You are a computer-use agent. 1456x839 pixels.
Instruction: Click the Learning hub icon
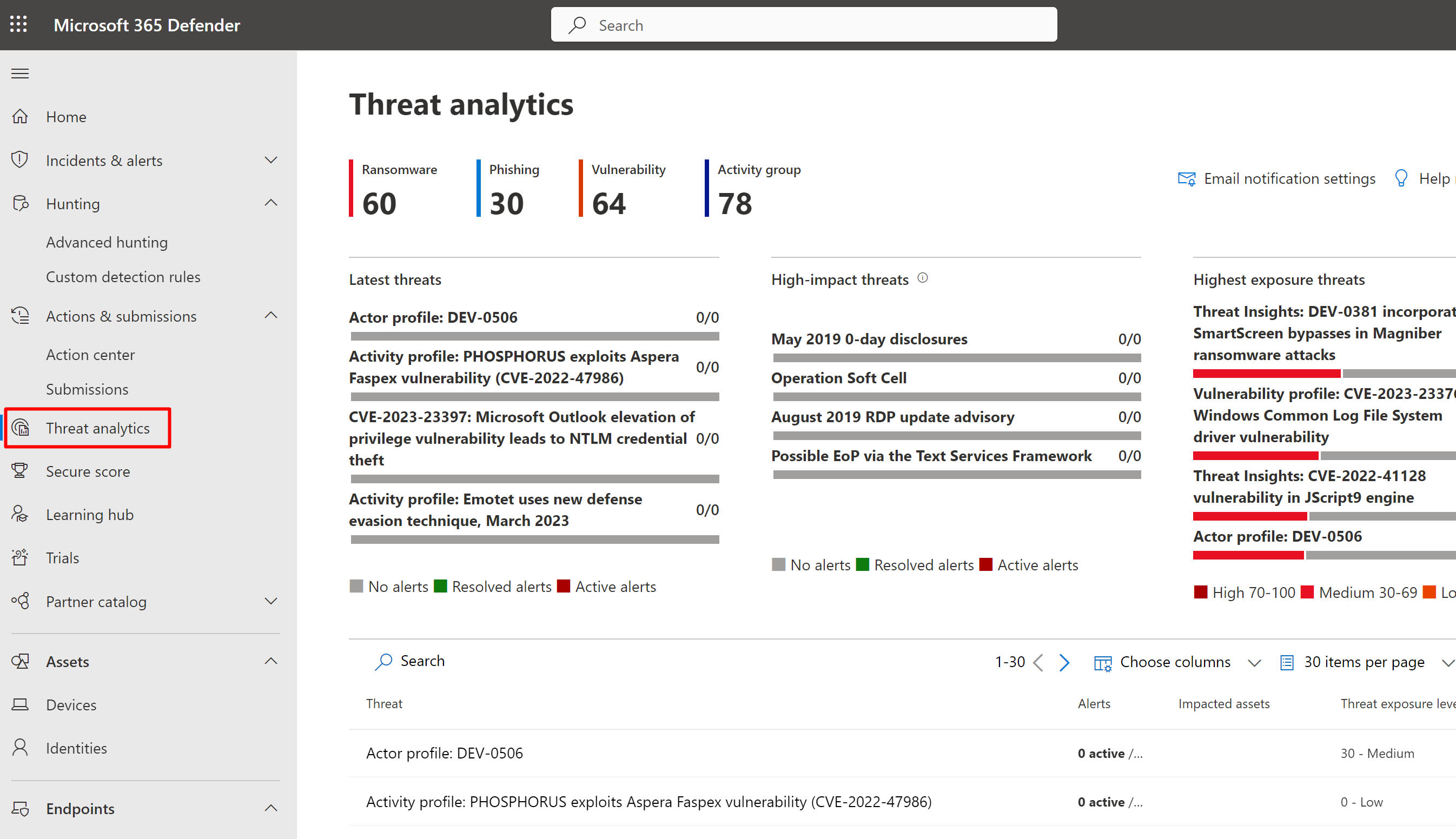click(x=20, y=514)
